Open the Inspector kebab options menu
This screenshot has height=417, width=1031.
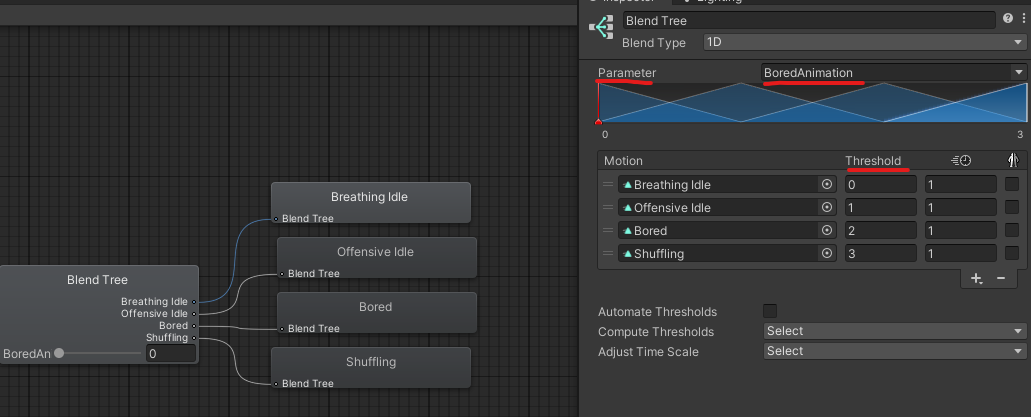[x=1023, y=19]
